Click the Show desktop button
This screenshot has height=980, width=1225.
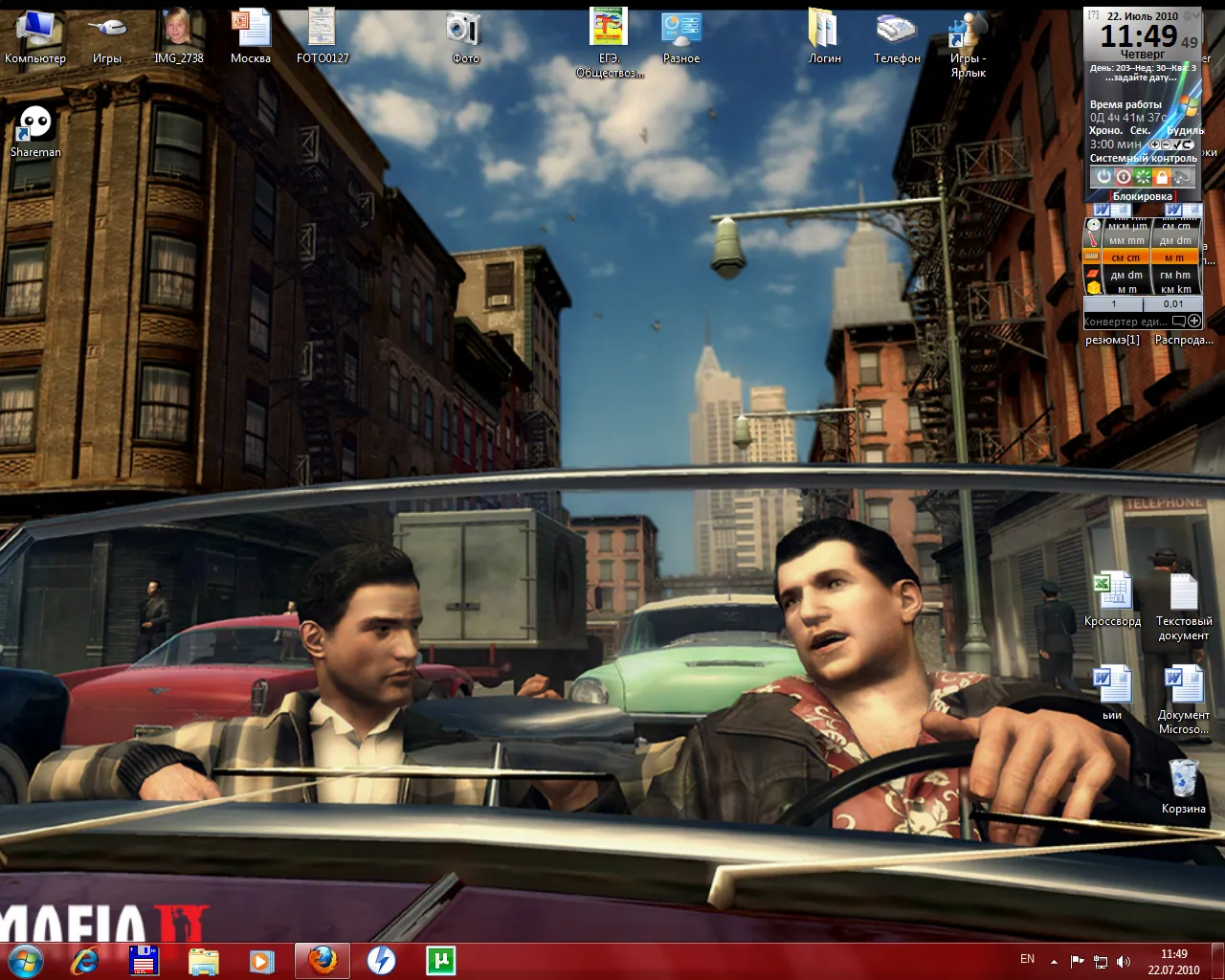click(x=1218, y=960)
